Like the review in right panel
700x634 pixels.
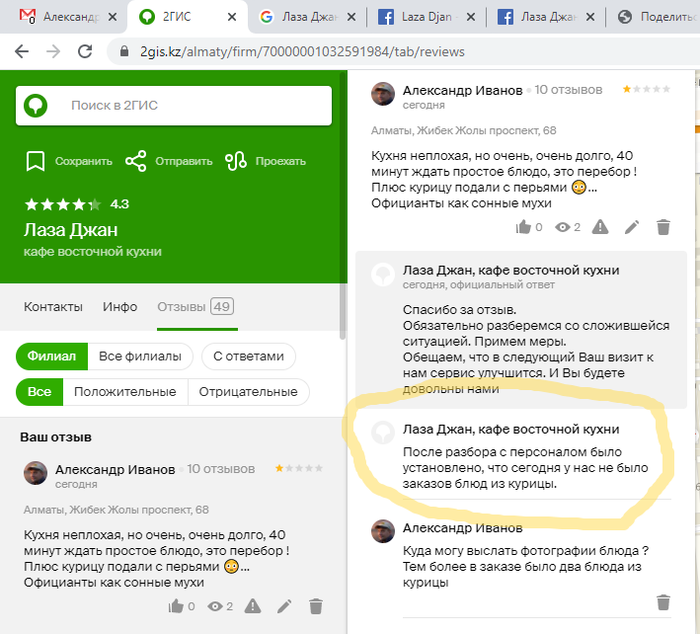tap(523, 227)
